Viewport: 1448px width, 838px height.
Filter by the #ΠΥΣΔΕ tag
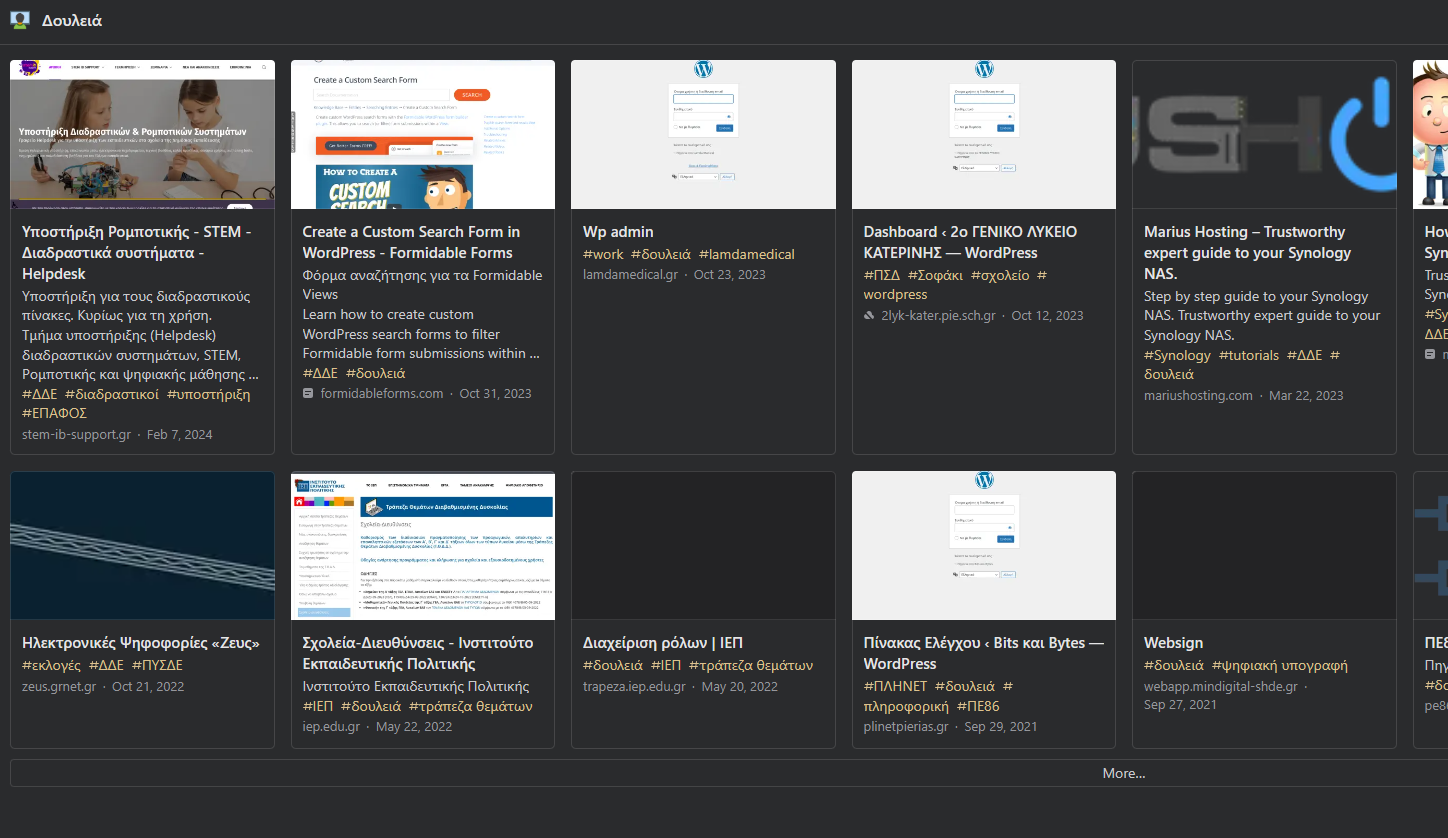(x=157, y=665)
